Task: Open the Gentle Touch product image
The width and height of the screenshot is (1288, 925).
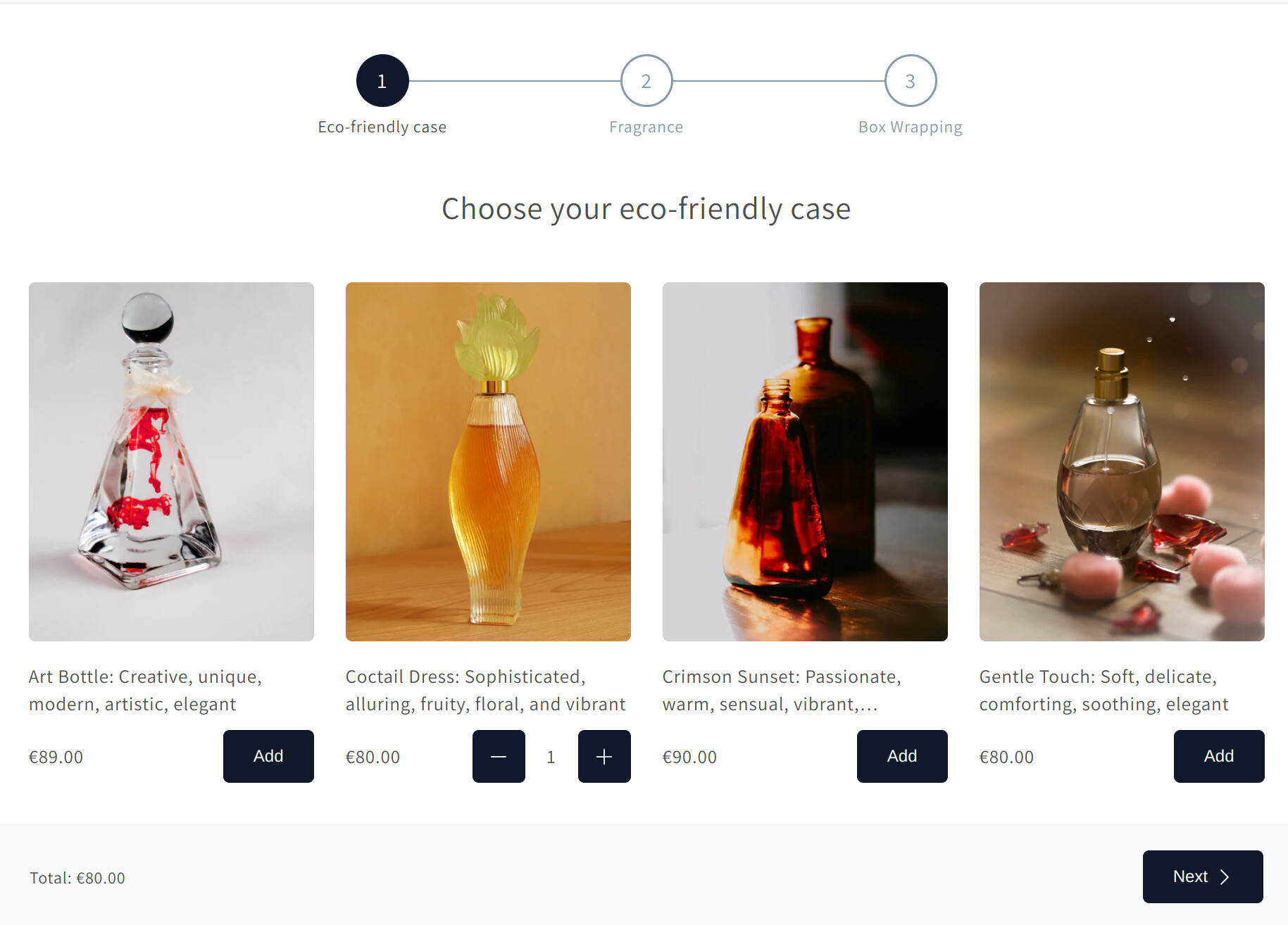Action: point(1122,461)
